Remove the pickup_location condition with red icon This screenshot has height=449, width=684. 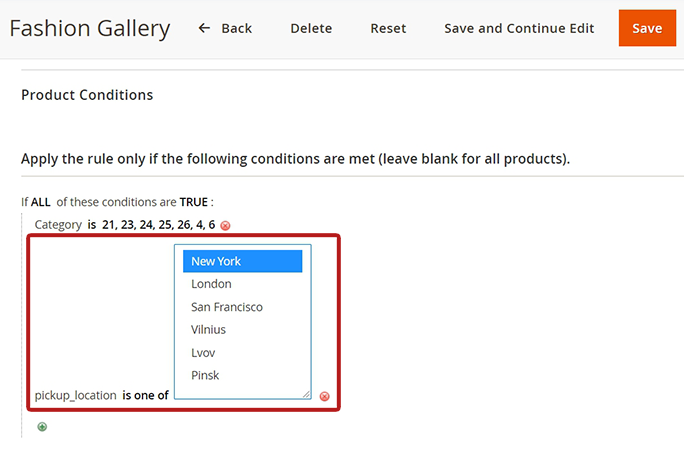324,396
